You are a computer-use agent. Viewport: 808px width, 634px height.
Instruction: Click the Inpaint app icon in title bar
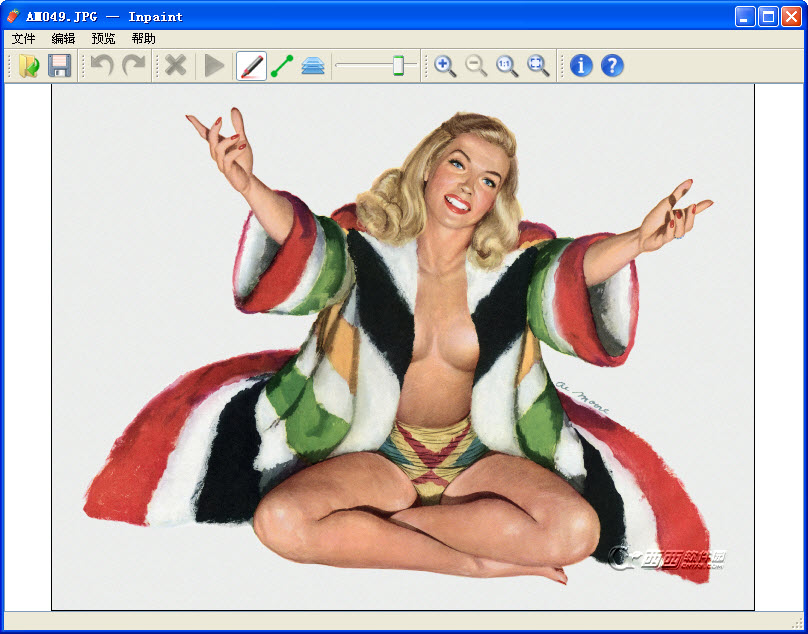(13, 16)
